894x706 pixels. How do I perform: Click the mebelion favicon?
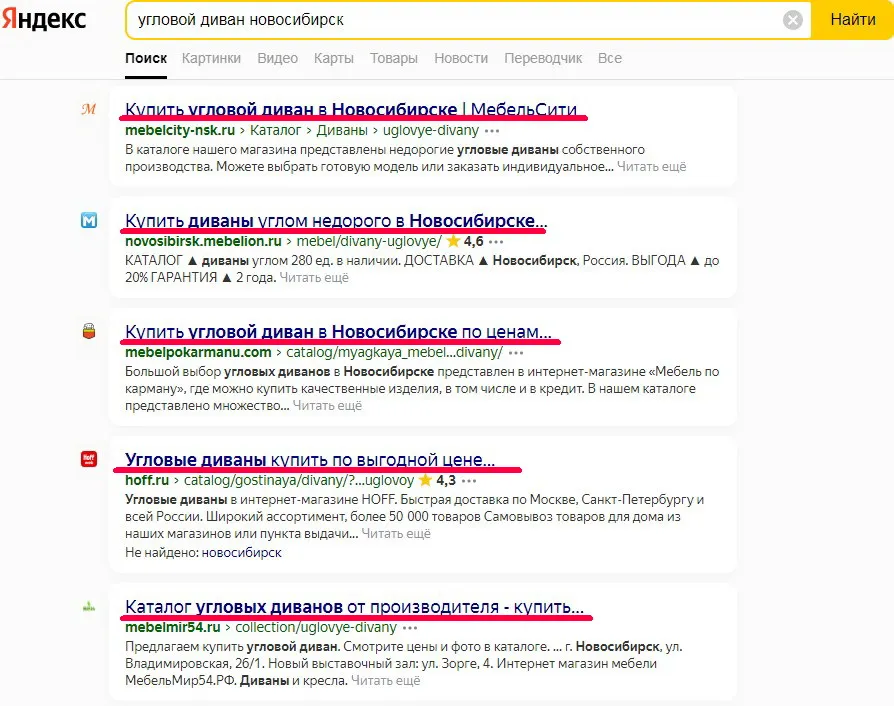pos(88,220)
